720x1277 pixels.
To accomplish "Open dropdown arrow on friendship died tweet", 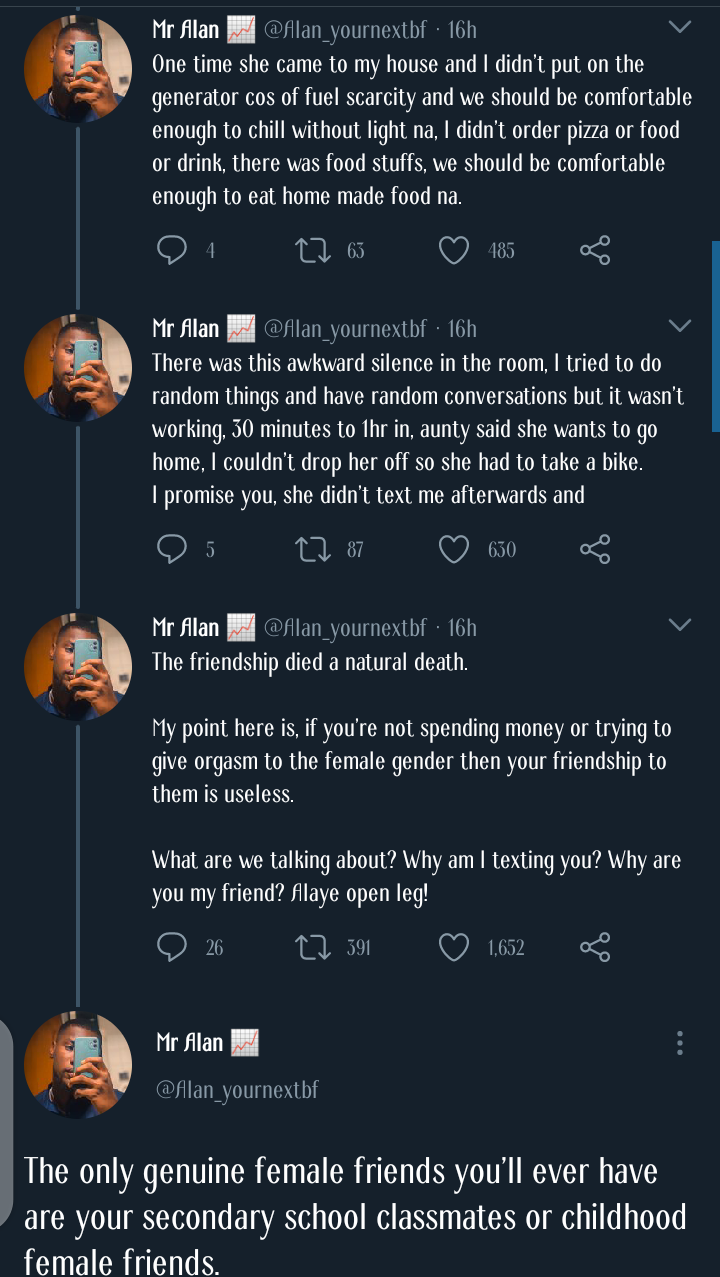I will tap(679, 625).
